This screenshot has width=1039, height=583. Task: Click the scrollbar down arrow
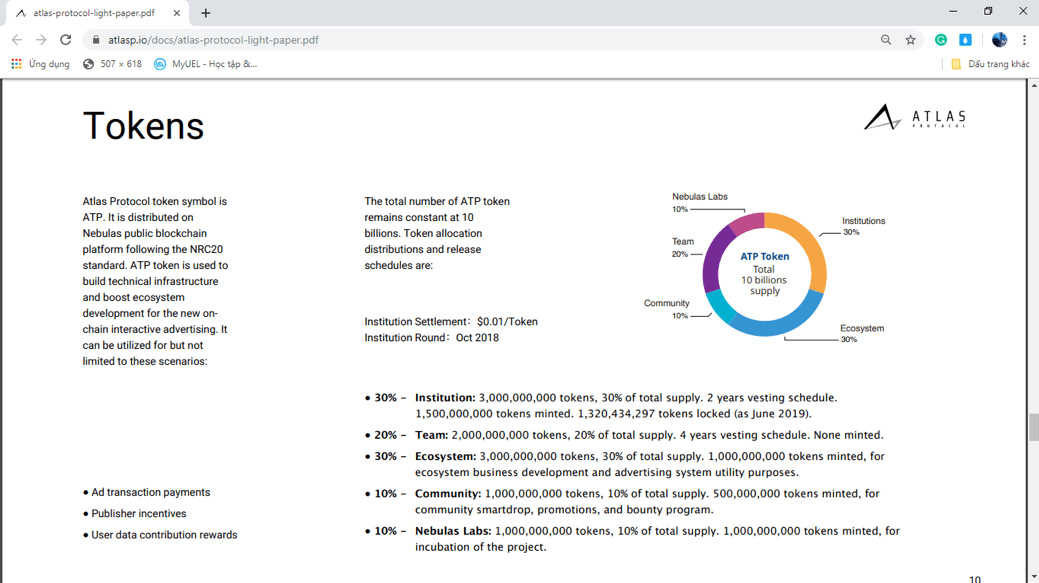point(1033,577)
